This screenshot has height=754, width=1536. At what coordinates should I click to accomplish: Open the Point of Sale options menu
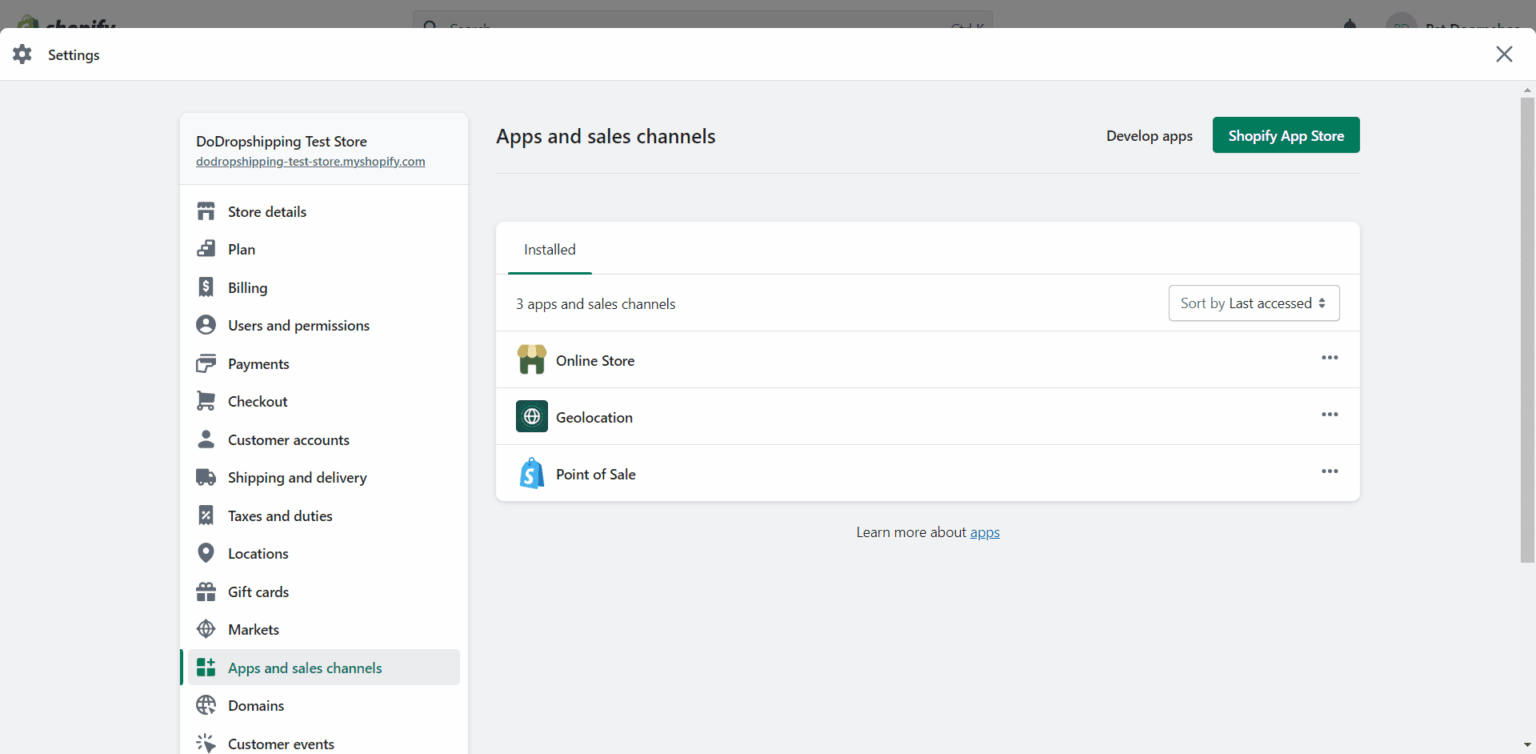click(x=1329, y=471)
